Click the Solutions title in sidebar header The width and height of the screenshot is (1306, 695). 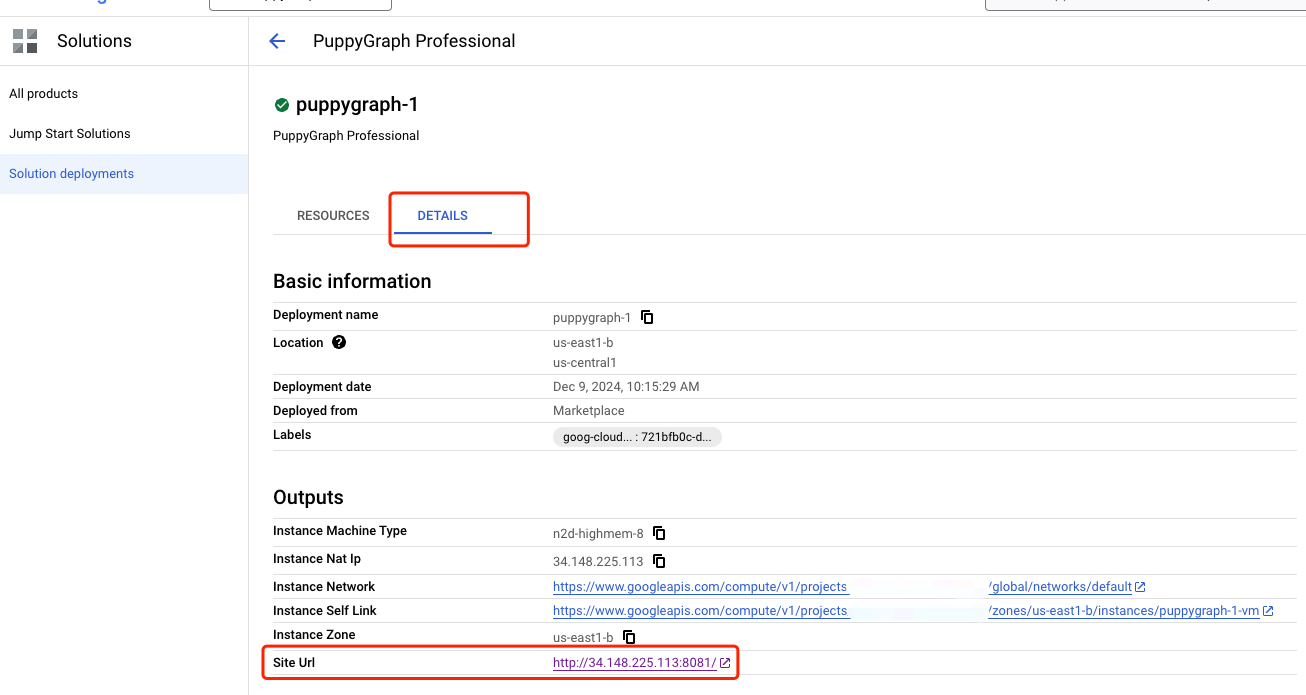(x=94, y=41)
